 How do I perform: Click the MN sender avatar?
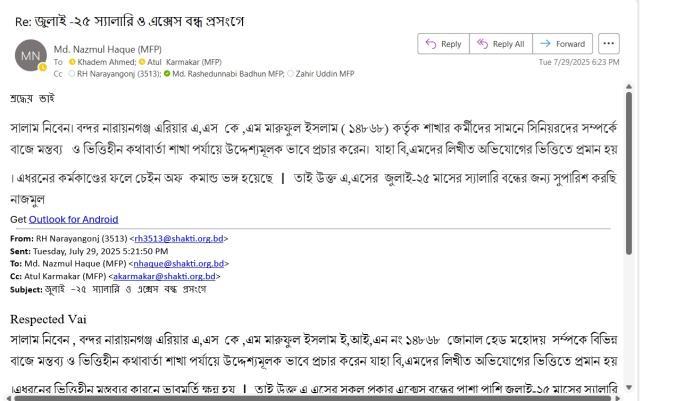[x=31, y=55]
